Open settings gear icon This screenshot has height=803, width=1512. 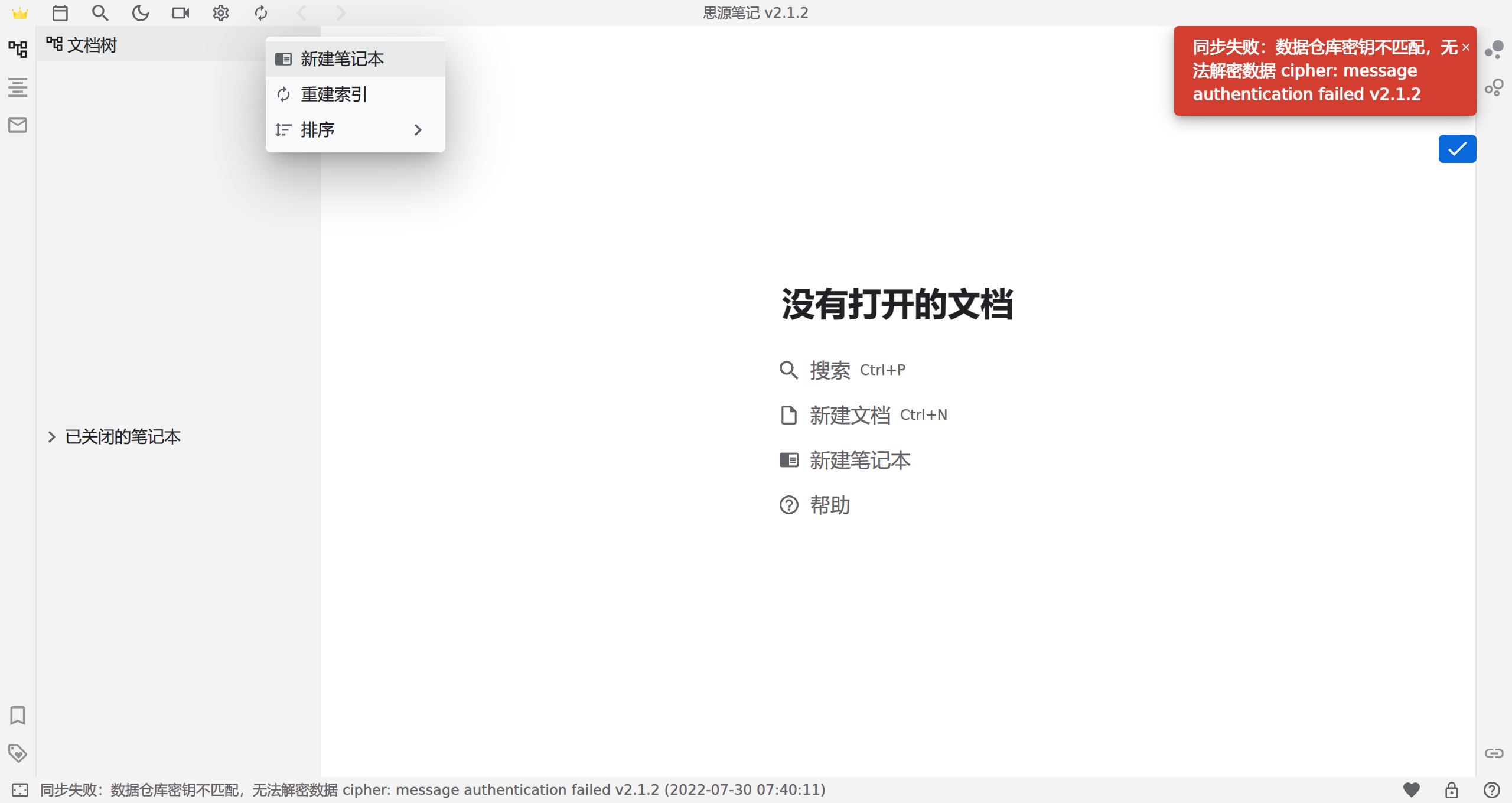[220, 13]
